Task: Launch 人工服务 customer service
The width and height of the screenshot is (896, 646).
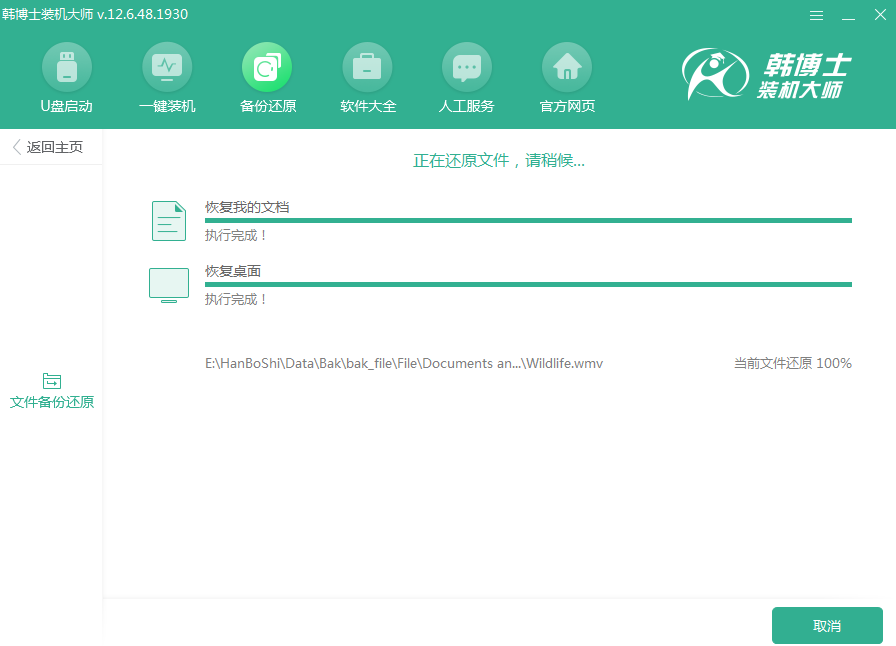Action: point(466,78)
